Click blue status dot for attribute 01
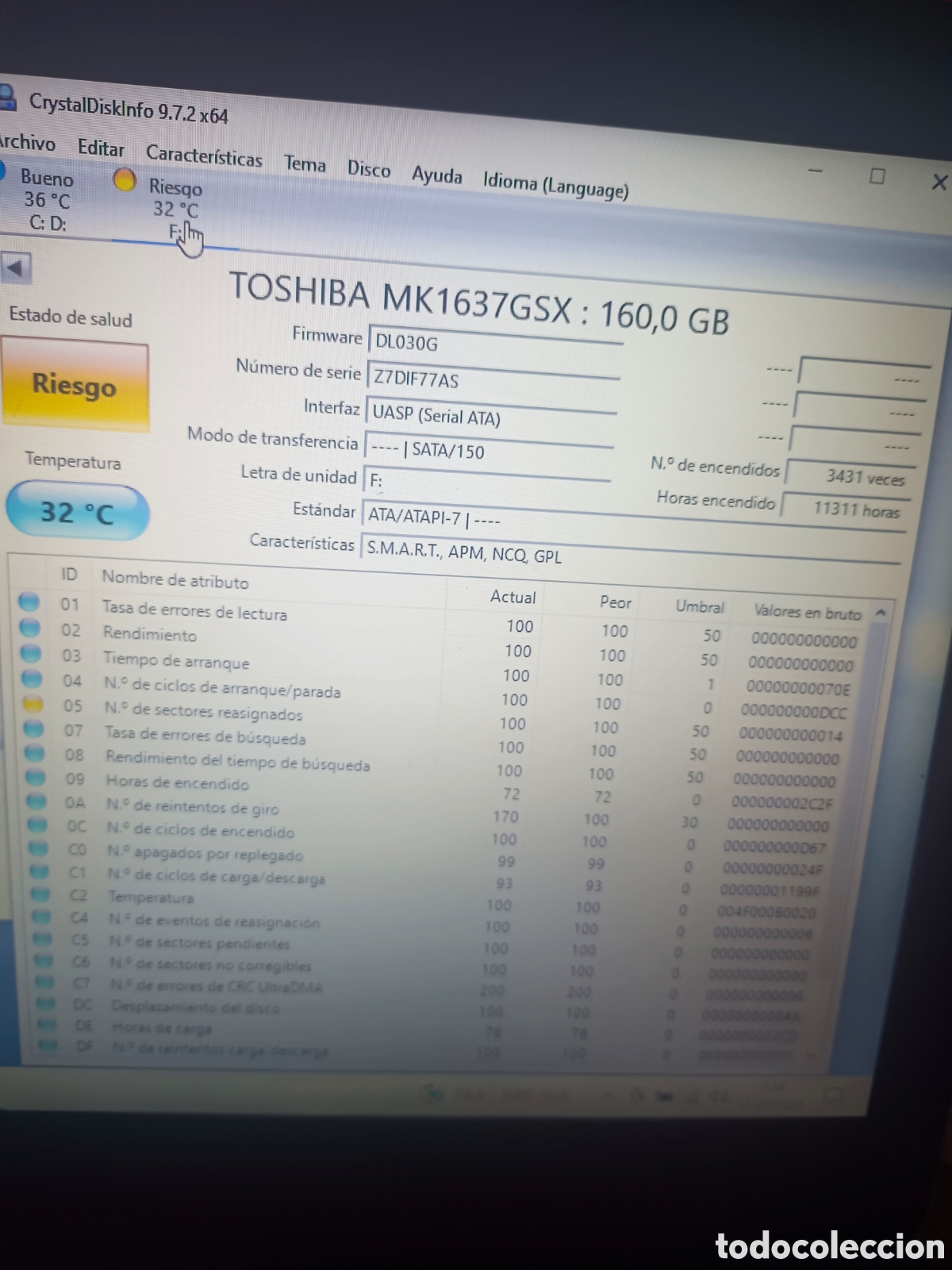 click(29, 602)
